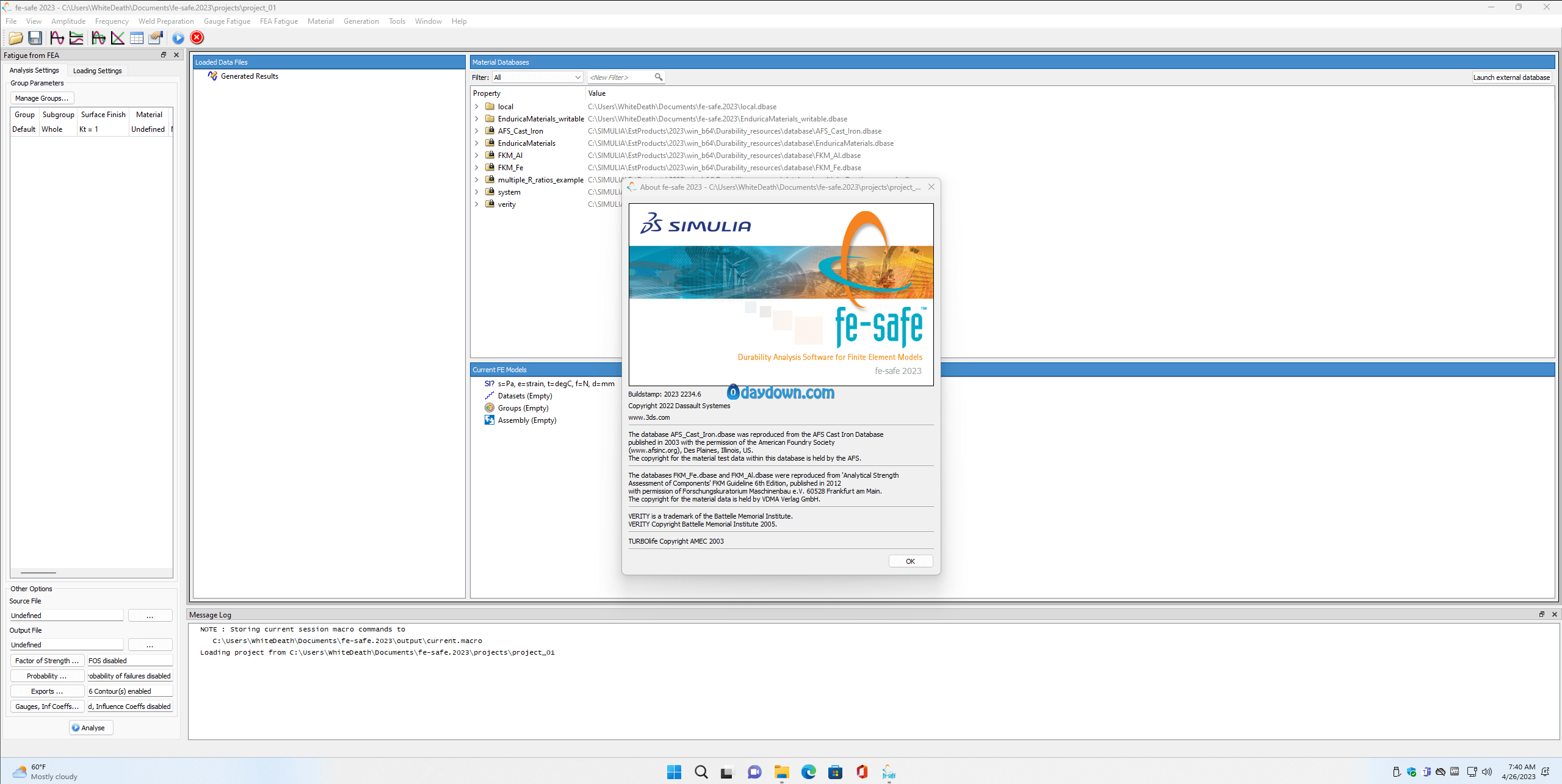Screen dimensions: 1562x784
Task: Select the Undefined material cell
Action: coord(149,129)
